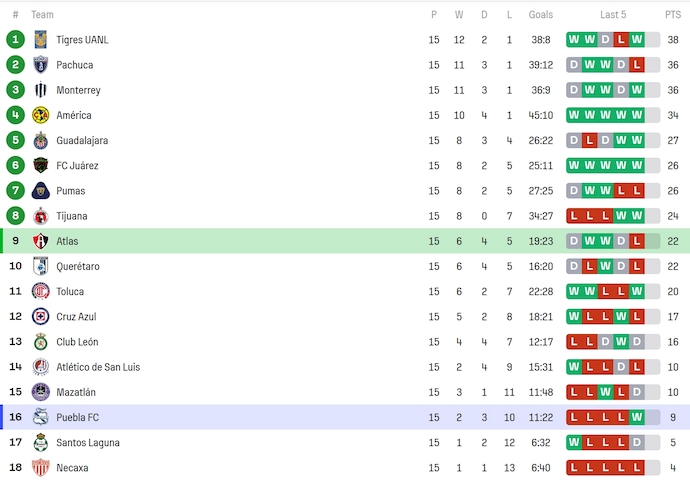The image size is (690, 483).
Task: Click the América club crest
Action: [41, 115]
